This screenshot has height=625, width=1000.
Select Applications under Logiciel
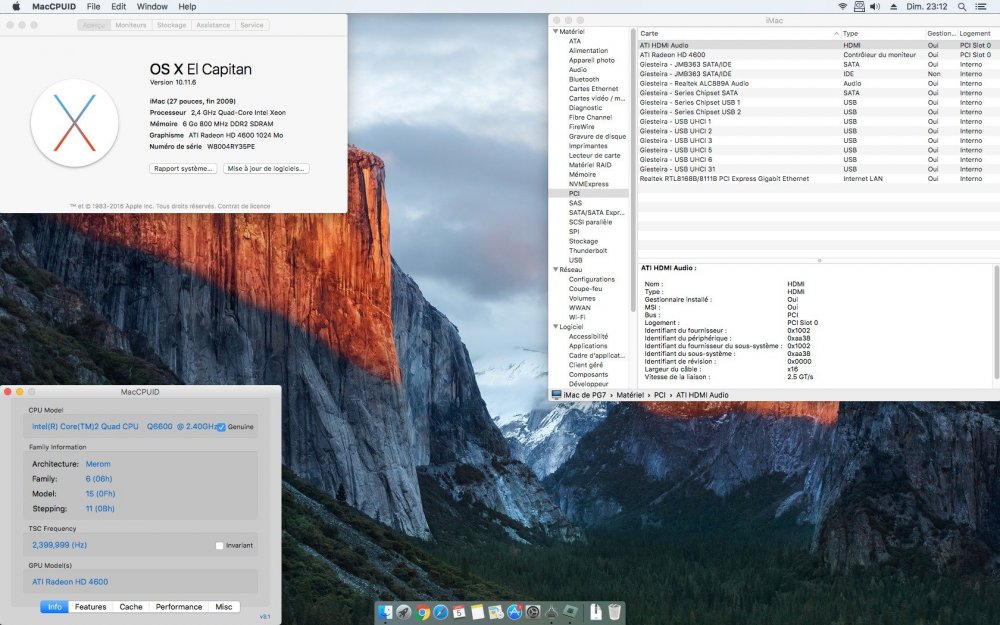tap(587, 346)
